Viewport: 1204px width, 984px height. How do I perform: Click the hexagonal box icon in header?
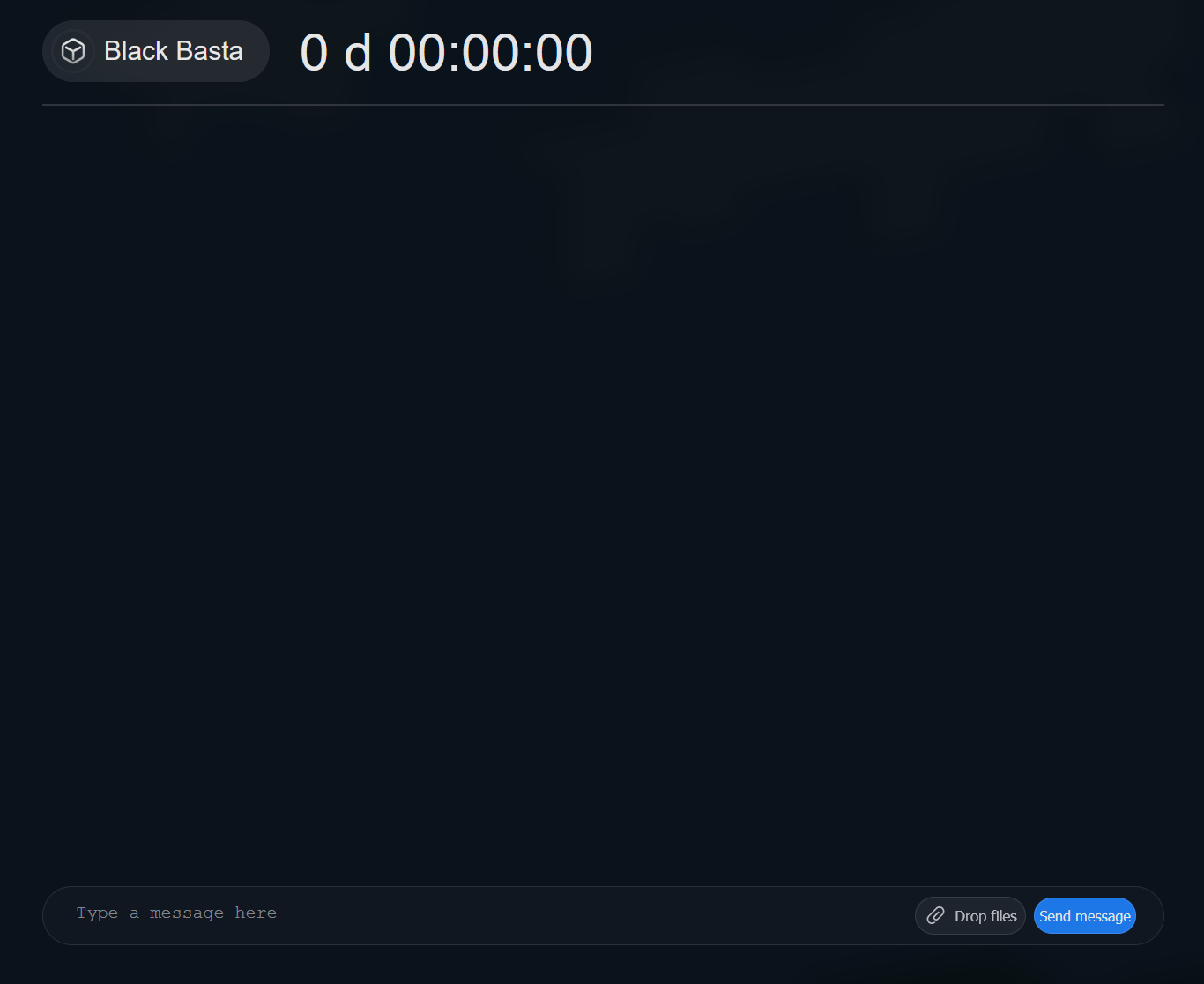tap(73, 51)
